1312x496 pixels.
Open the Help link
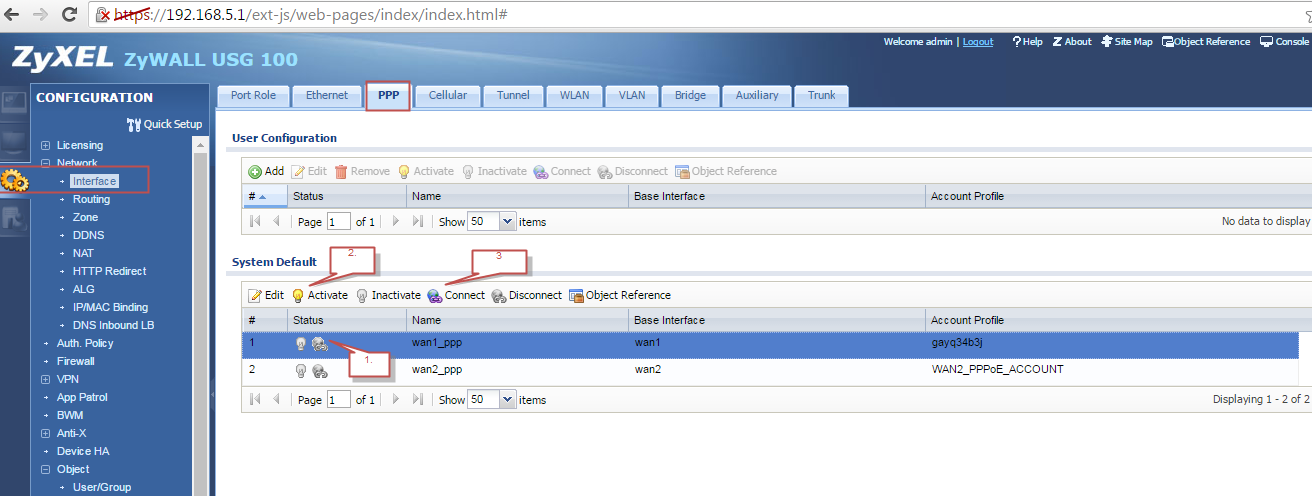pyautogui.click(x=1027, y=42)
